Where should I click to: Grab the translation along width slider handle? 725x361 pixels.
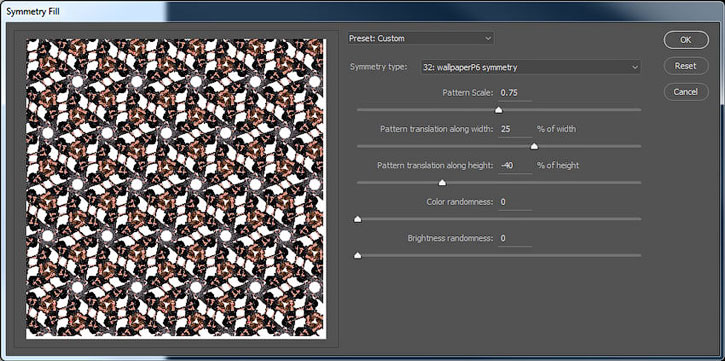click(534, 147)
